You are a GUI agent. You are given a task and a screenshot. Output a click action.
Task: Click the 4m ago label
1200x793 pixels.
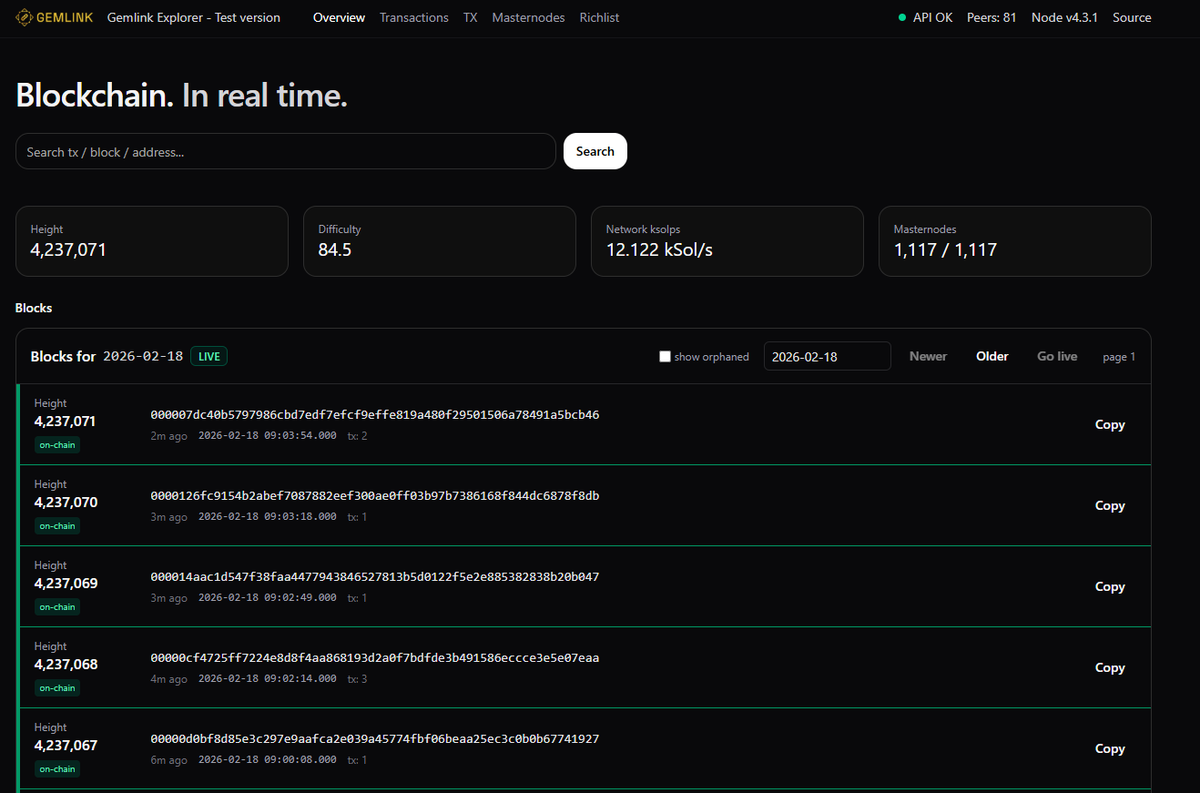click(168, 679)
